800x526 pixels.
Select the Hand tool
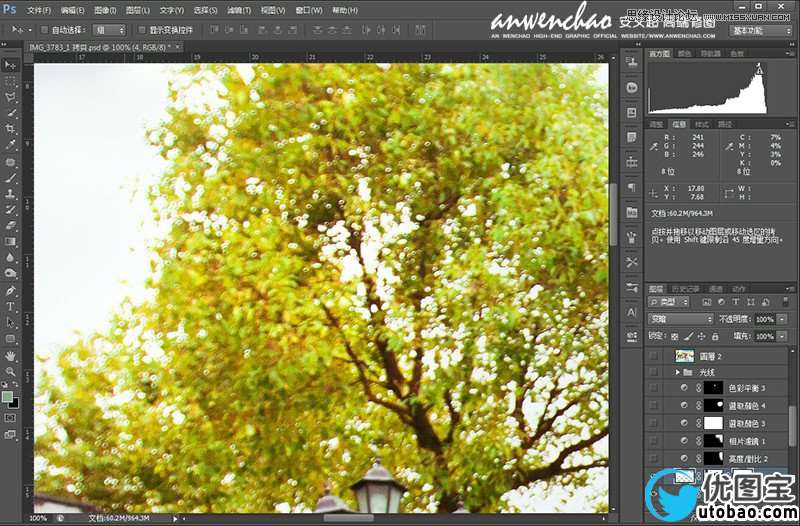coord(10,356)
